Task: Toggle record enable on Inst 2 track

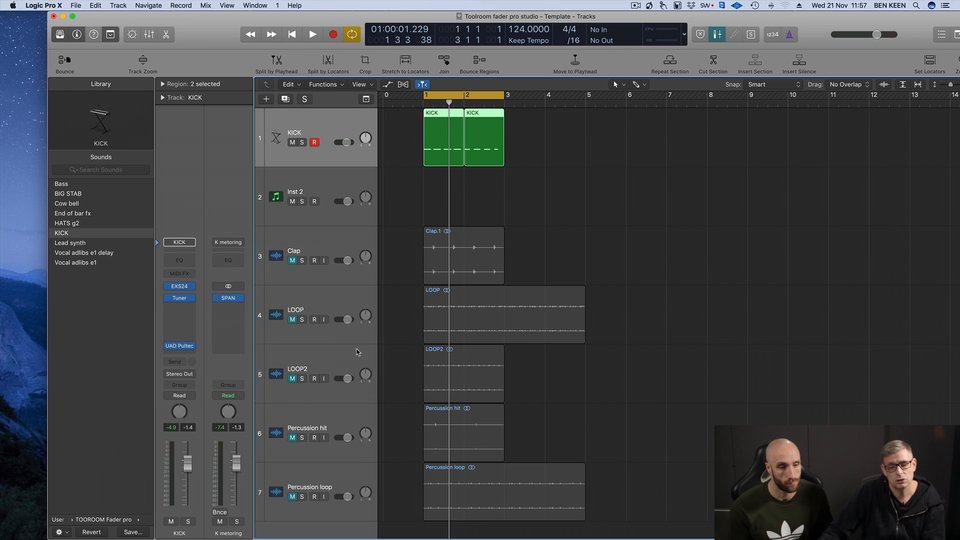Action: click(x=314, y=201)
